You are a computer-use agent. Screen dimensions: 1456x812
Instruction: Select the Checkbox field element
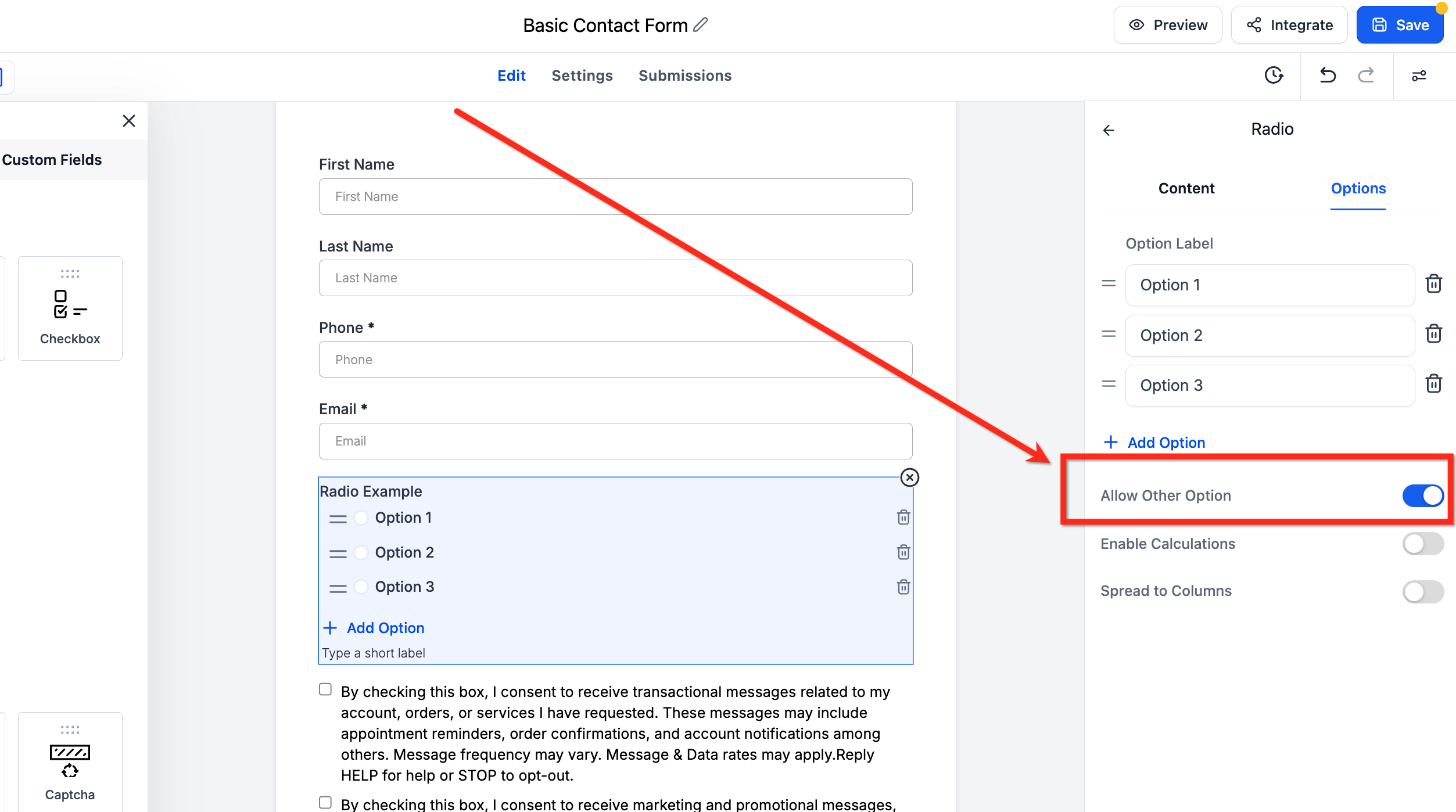(70, 308)
